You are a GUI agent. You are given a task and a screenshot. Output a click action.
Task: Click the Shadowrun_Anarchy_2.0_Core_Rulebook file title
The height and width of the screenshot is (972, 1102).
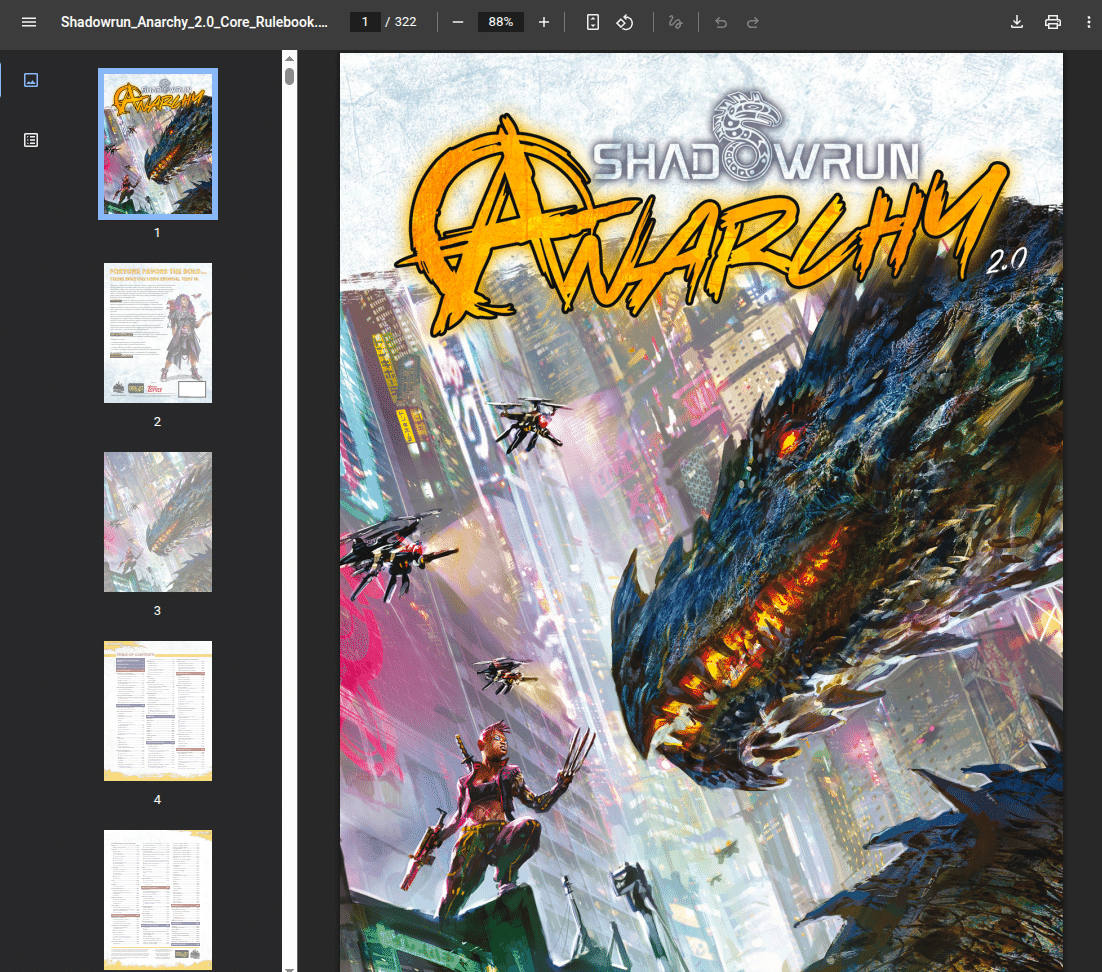[194, 22]
